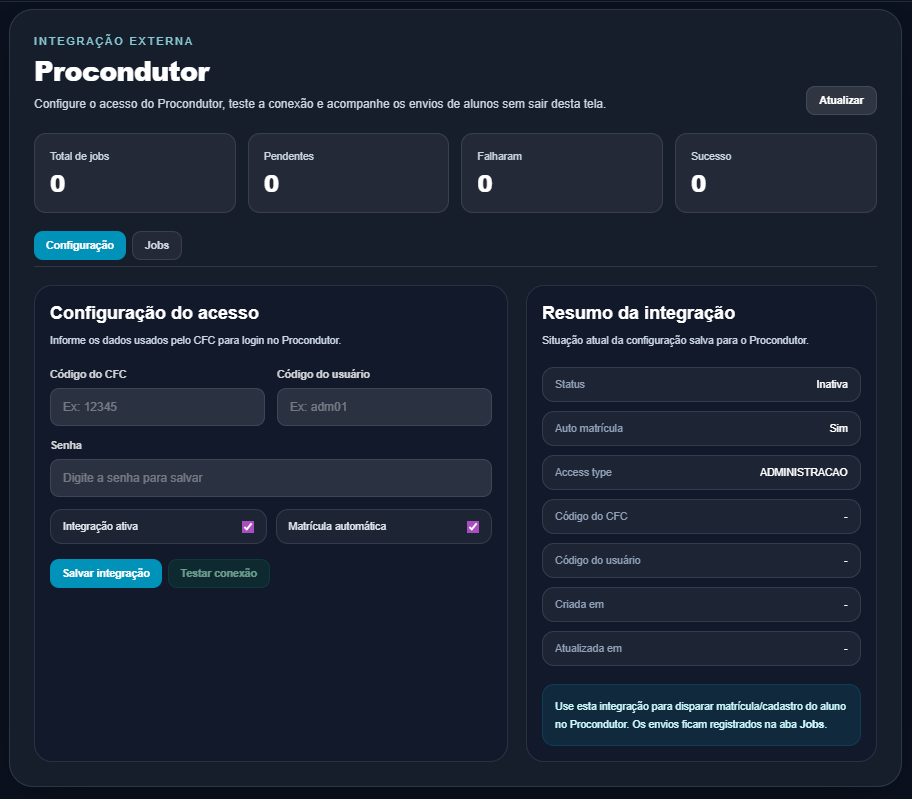912x799 pixels.
Task: Click the 'Configuração do acesso' heading
Action: pyautogui.click(x=154, y=313)
